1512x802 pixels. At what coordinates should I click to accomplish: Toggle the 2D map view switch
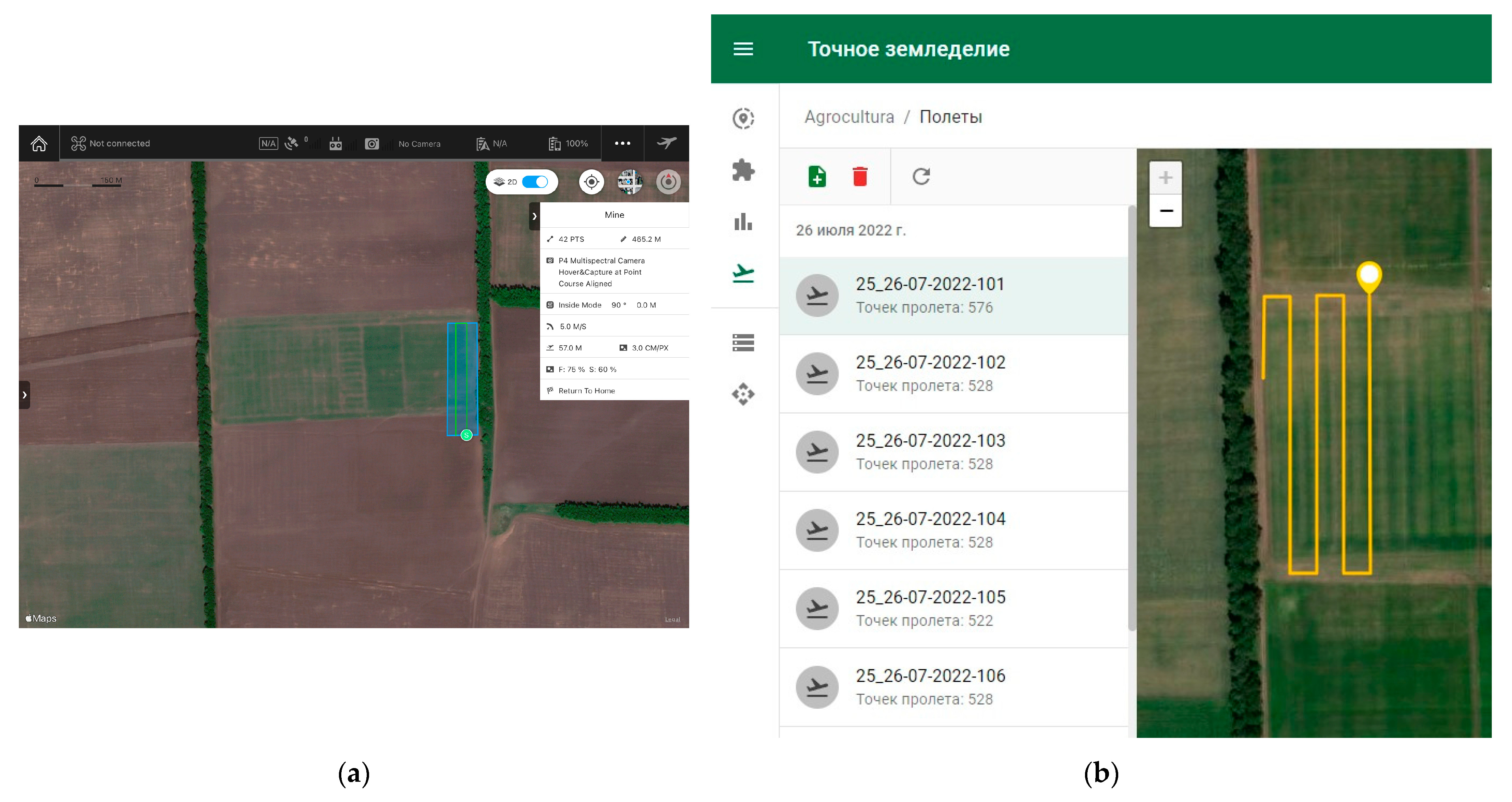point(535,182)
